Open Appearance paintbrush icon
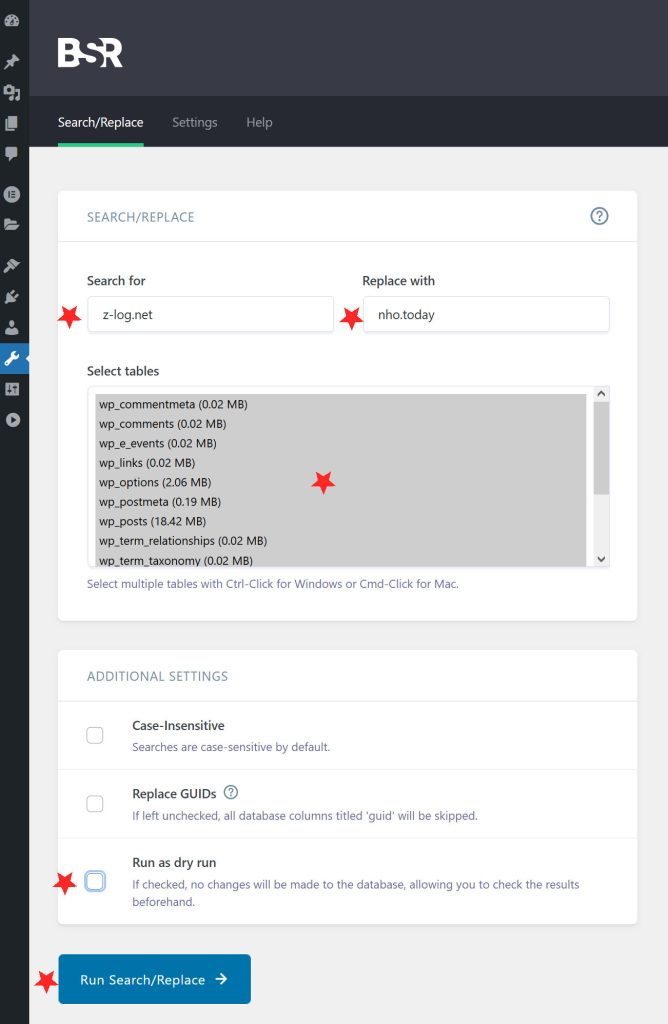This screenshot has height=1024, width=668. pyautogui.click(x=12, y=265)
